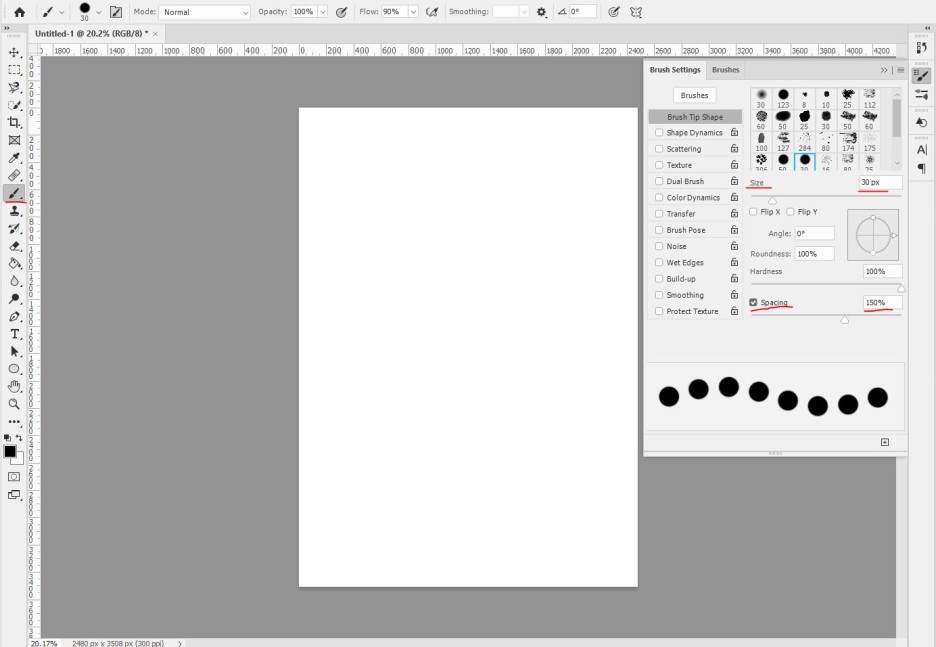Uncheck the Spacing checkbox

pyautogui.click(x=753, y=302)
